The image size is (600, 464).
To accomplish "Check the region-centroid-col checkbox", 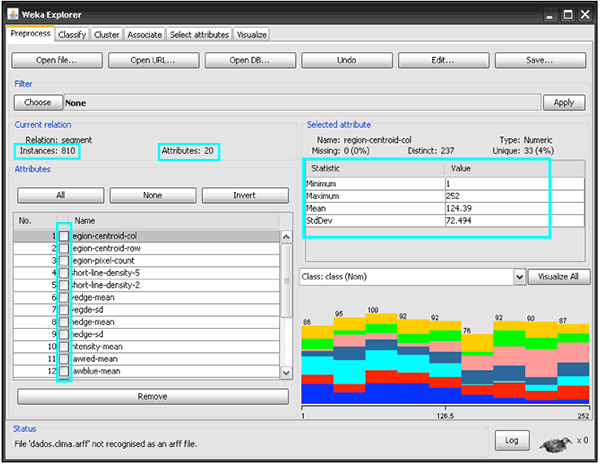I will click(x=64, y=236).
